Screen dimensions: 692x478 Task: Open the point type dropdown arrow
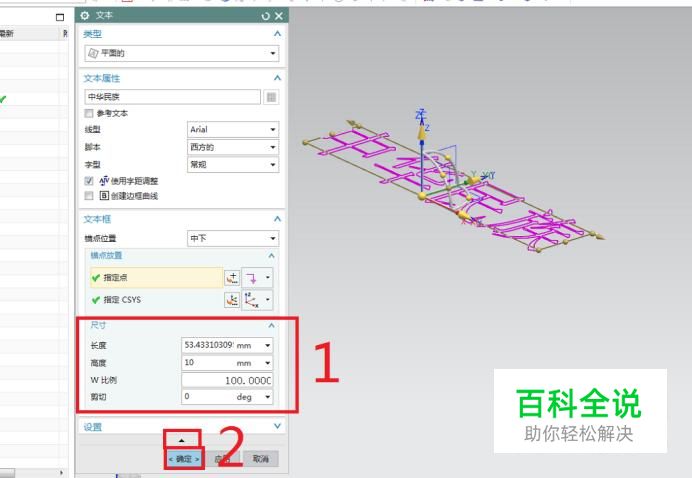[267, 278]
